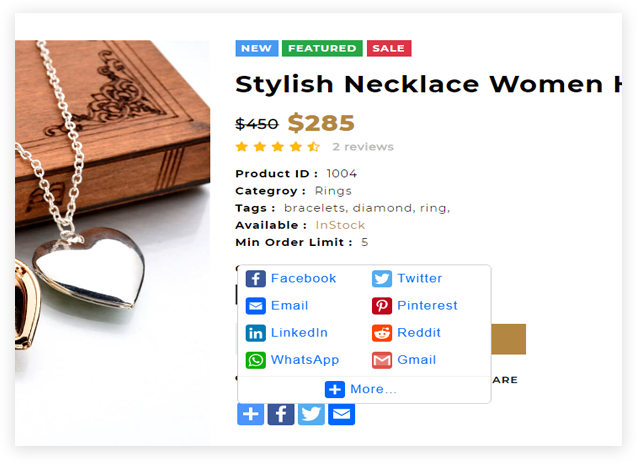
Task: Click the Pinterest icon in share popup
Action: point(382,306)
